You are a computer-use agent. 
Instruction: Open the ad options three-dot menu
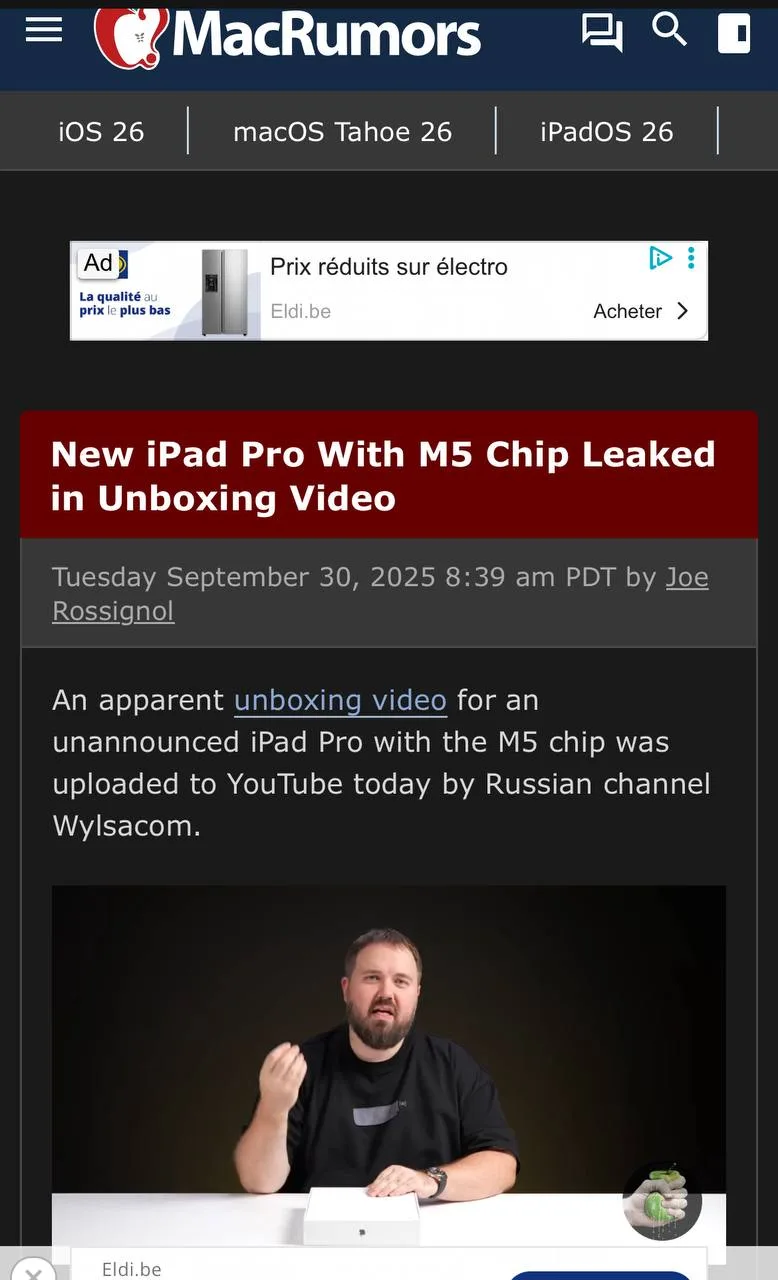point(691,258)
